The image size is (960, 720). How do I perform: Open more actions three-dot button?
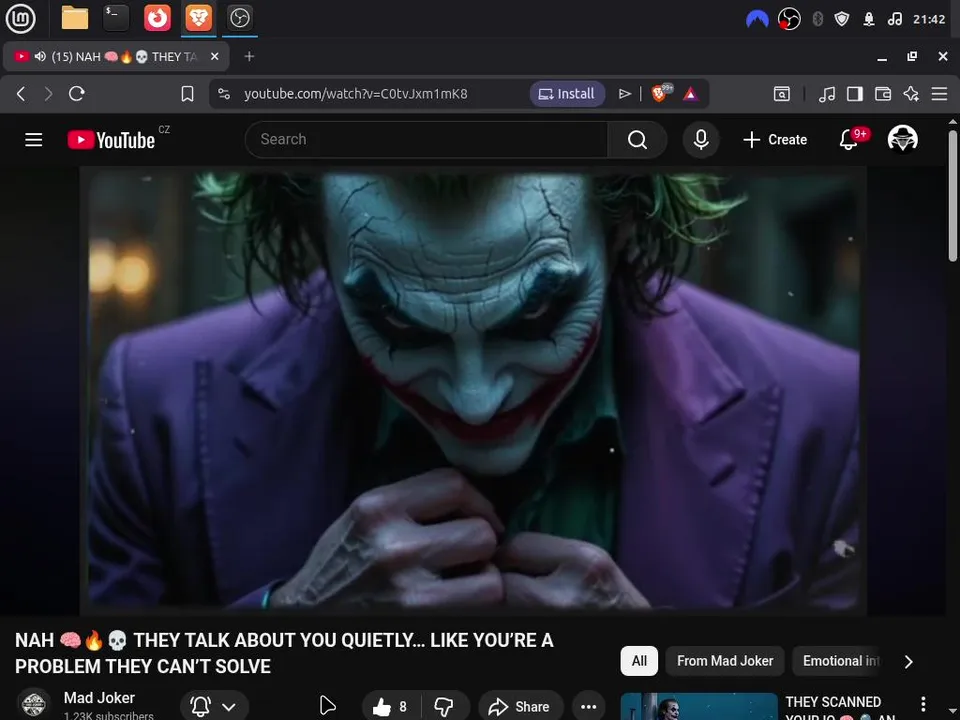click(x=589, y=707)
